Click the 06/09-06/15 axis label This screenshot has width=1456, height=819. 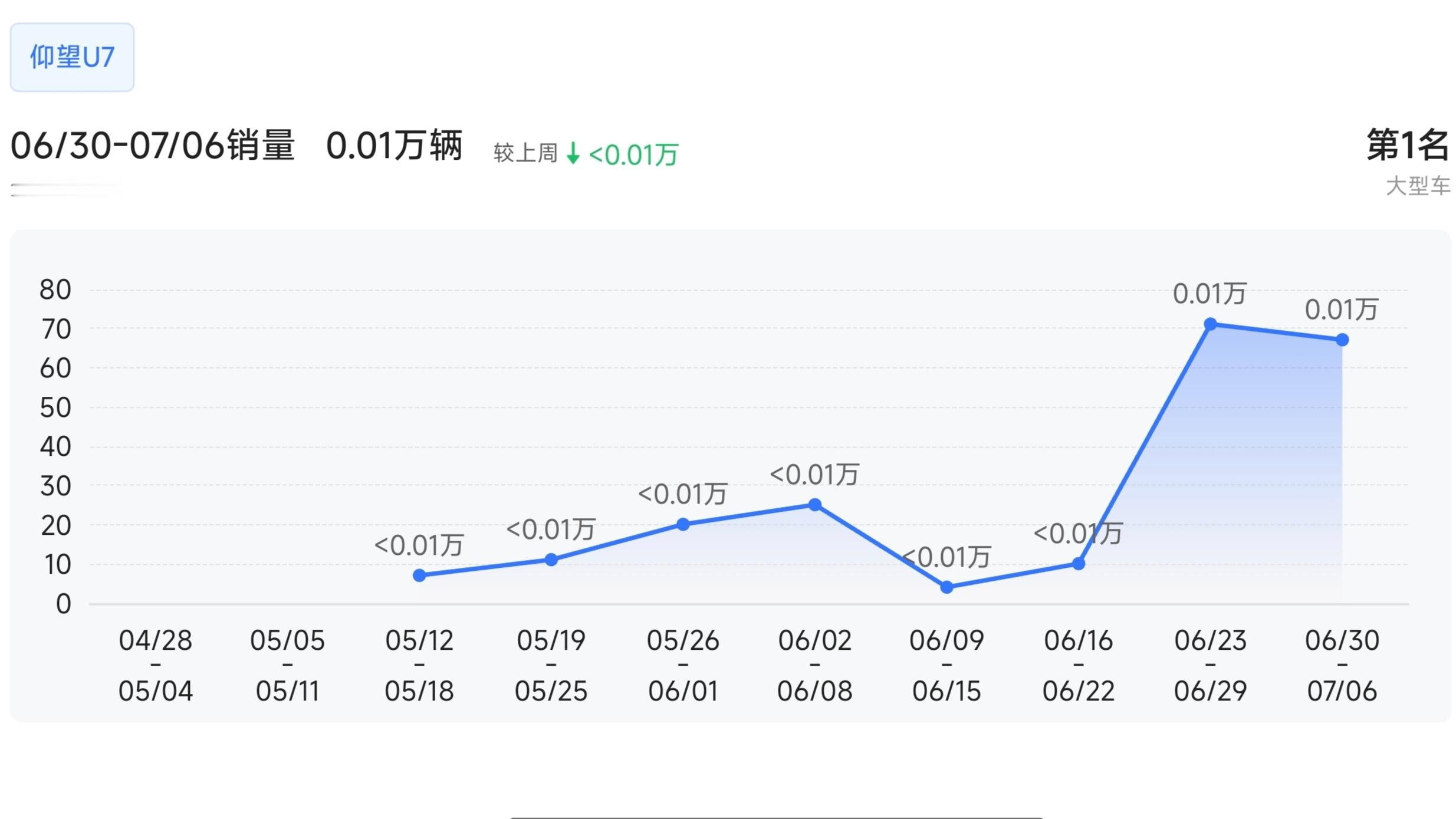coord(946,665)
